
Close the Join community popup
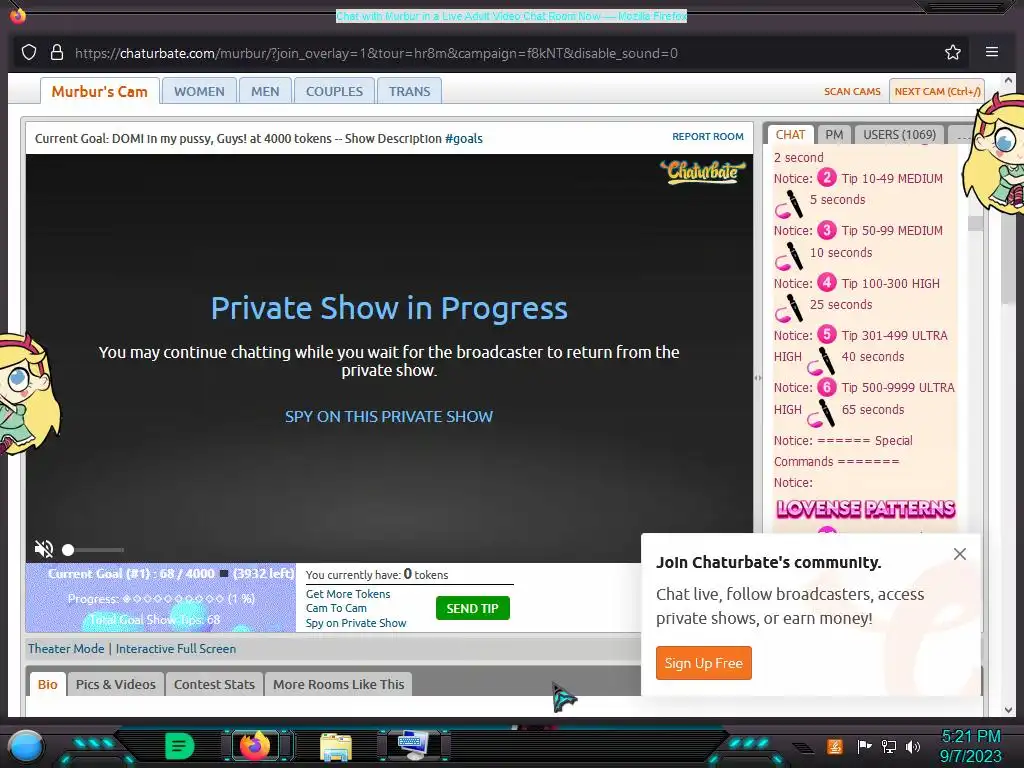pos(959,554)
